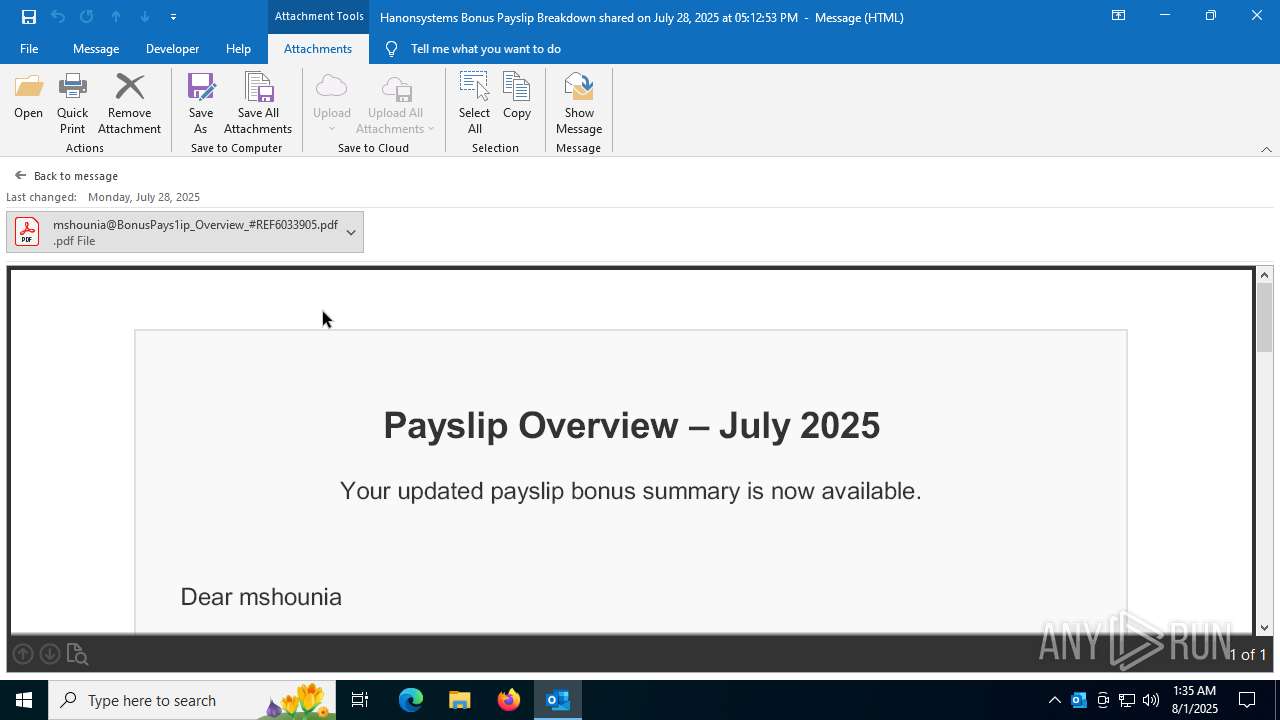Click the preview vertical scrollbar thumb
The height and width of the screenshot is (720, 1280).
coord(1264,318)
